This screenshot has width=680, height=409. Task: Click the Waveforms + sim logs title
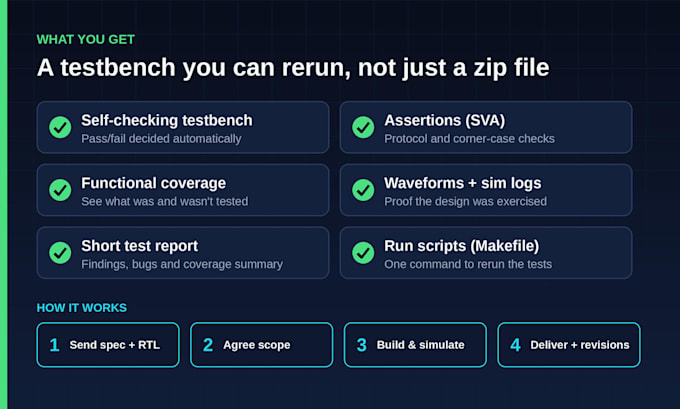(463, 183)
